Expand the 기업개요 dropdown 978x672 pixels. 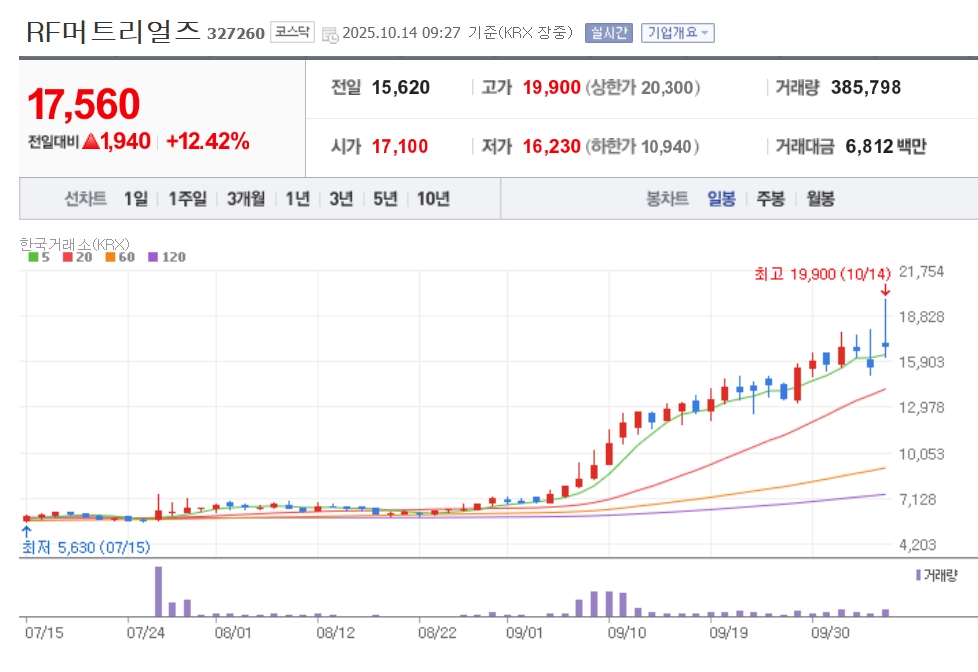tap(678, 33)
